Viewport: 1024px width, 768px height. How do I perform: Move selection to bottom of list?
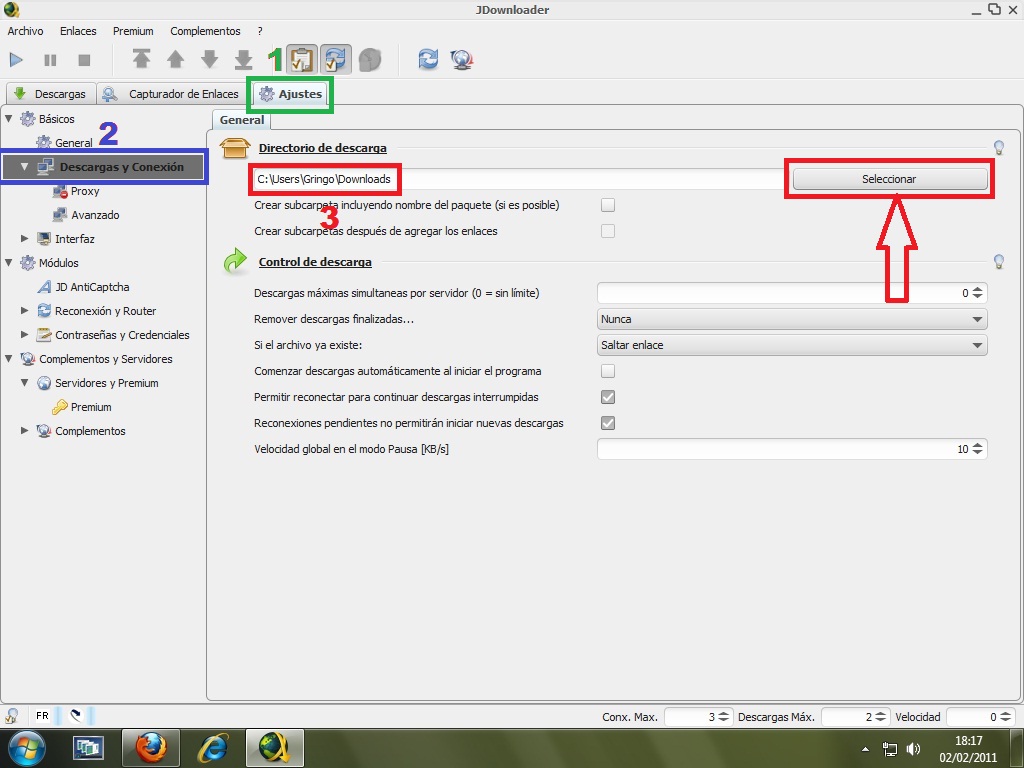click(244, 59)
